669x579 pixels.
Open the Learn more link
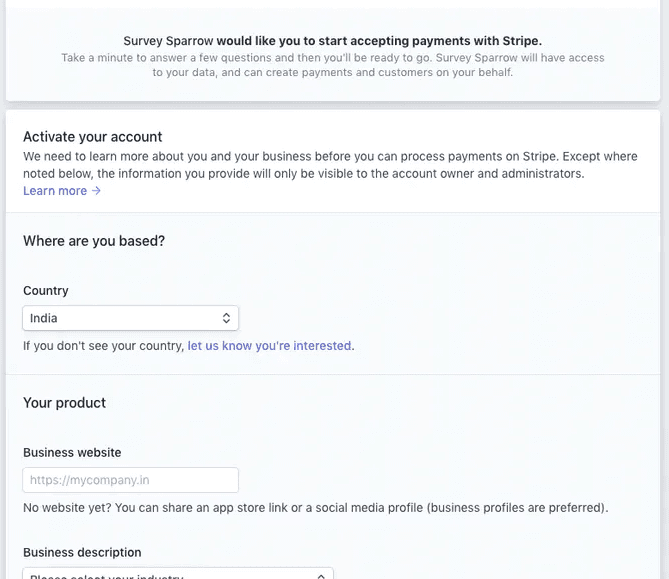point(55,191)
